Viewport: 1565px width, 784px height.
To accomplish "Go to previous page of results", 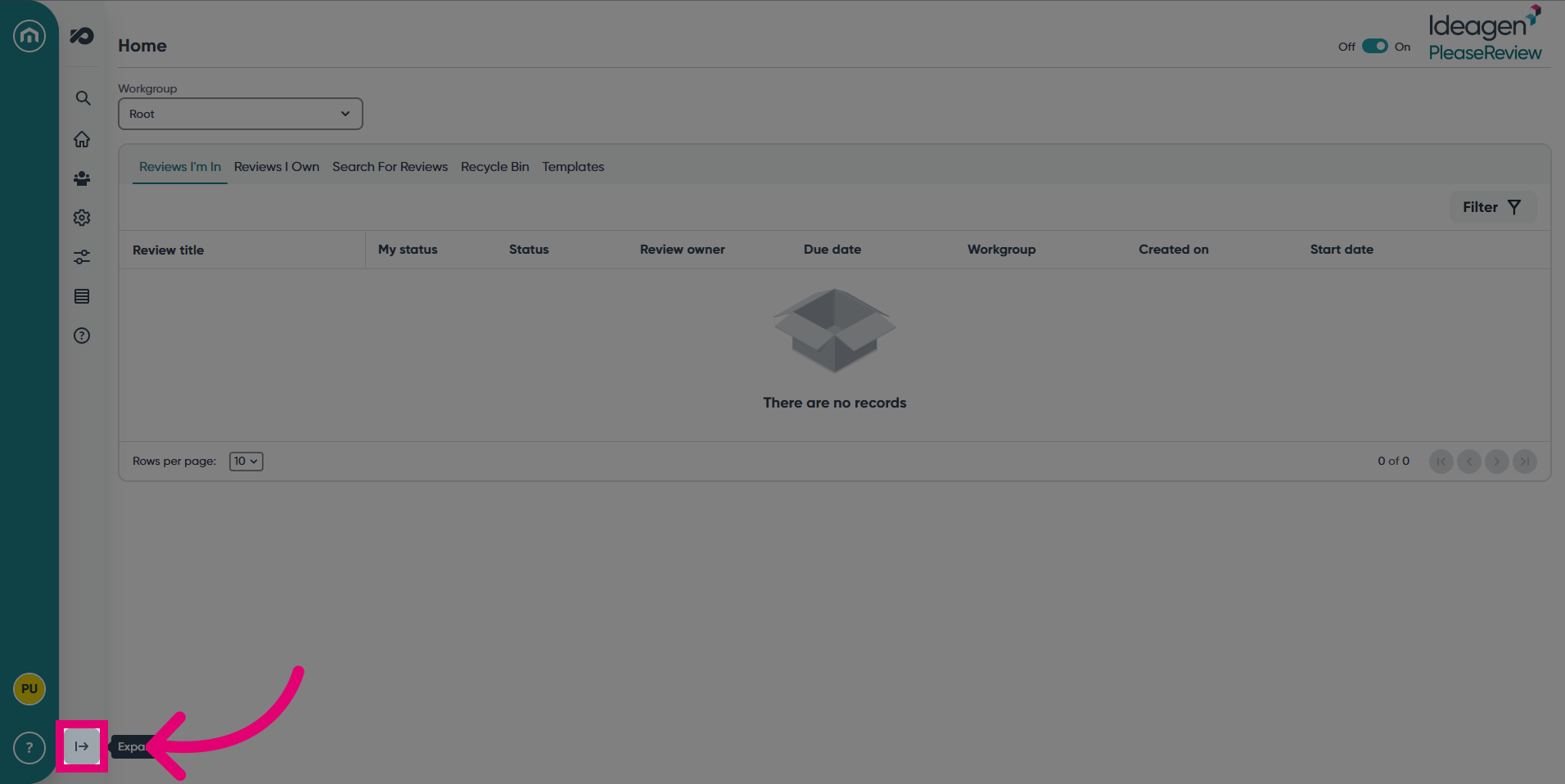I will pyautogui.click(x=1469, y=462).
